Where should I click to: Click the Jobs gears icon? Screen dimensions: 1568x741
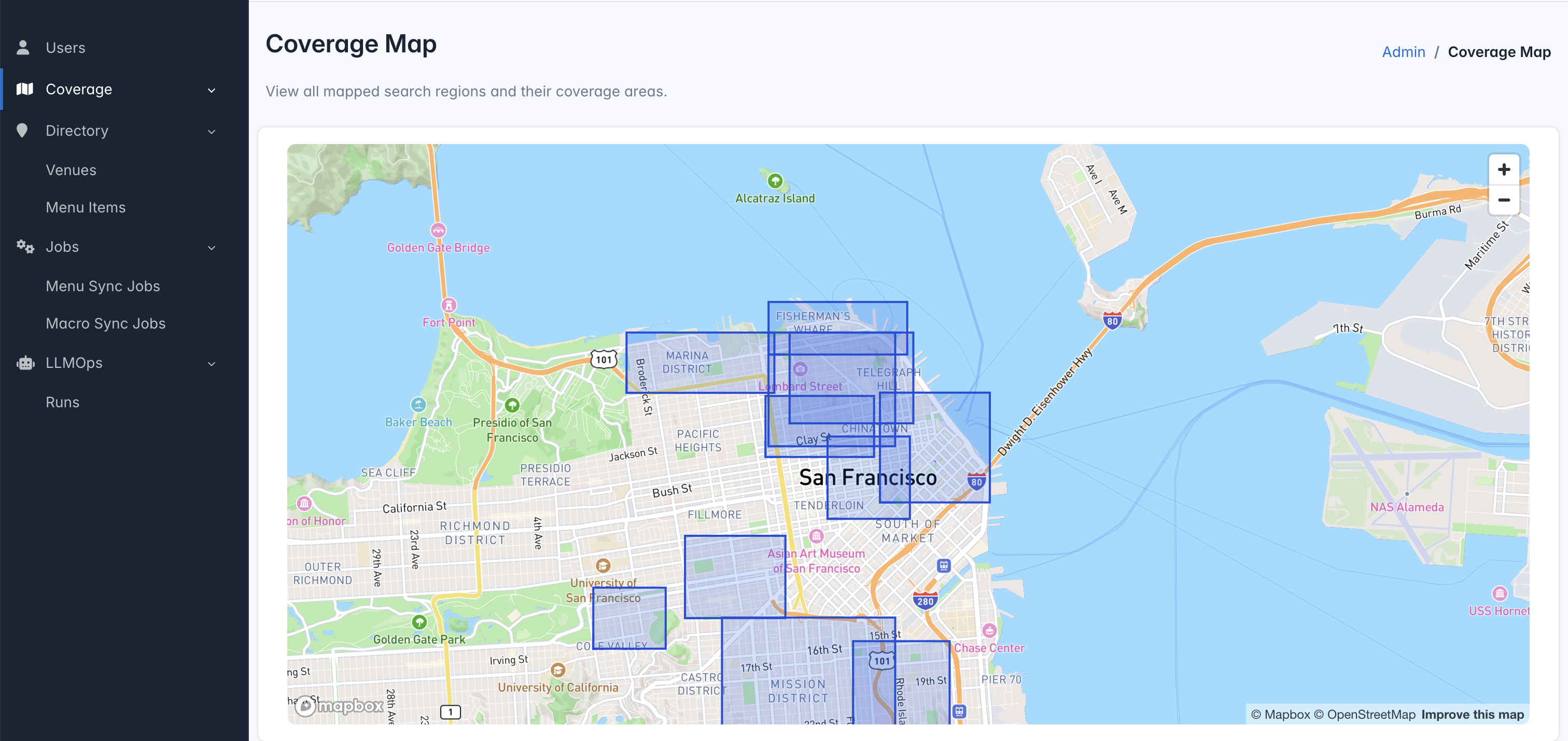[x=25, y=246]
